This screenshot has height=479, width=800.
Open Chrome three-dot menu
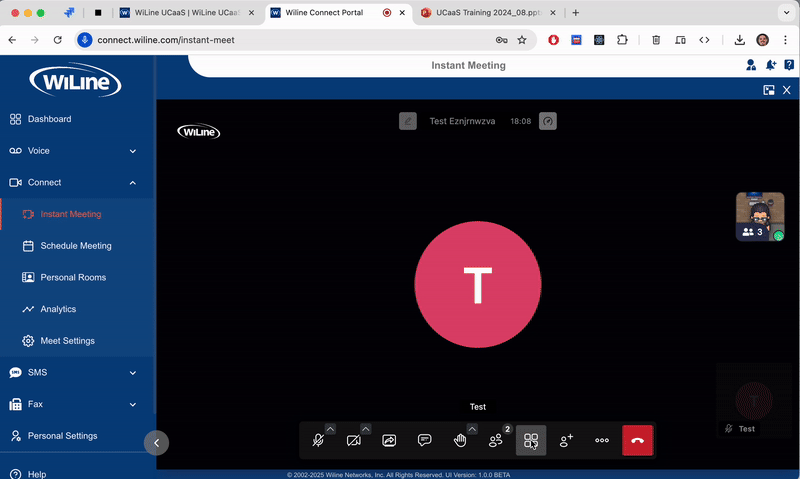[785, 40]
